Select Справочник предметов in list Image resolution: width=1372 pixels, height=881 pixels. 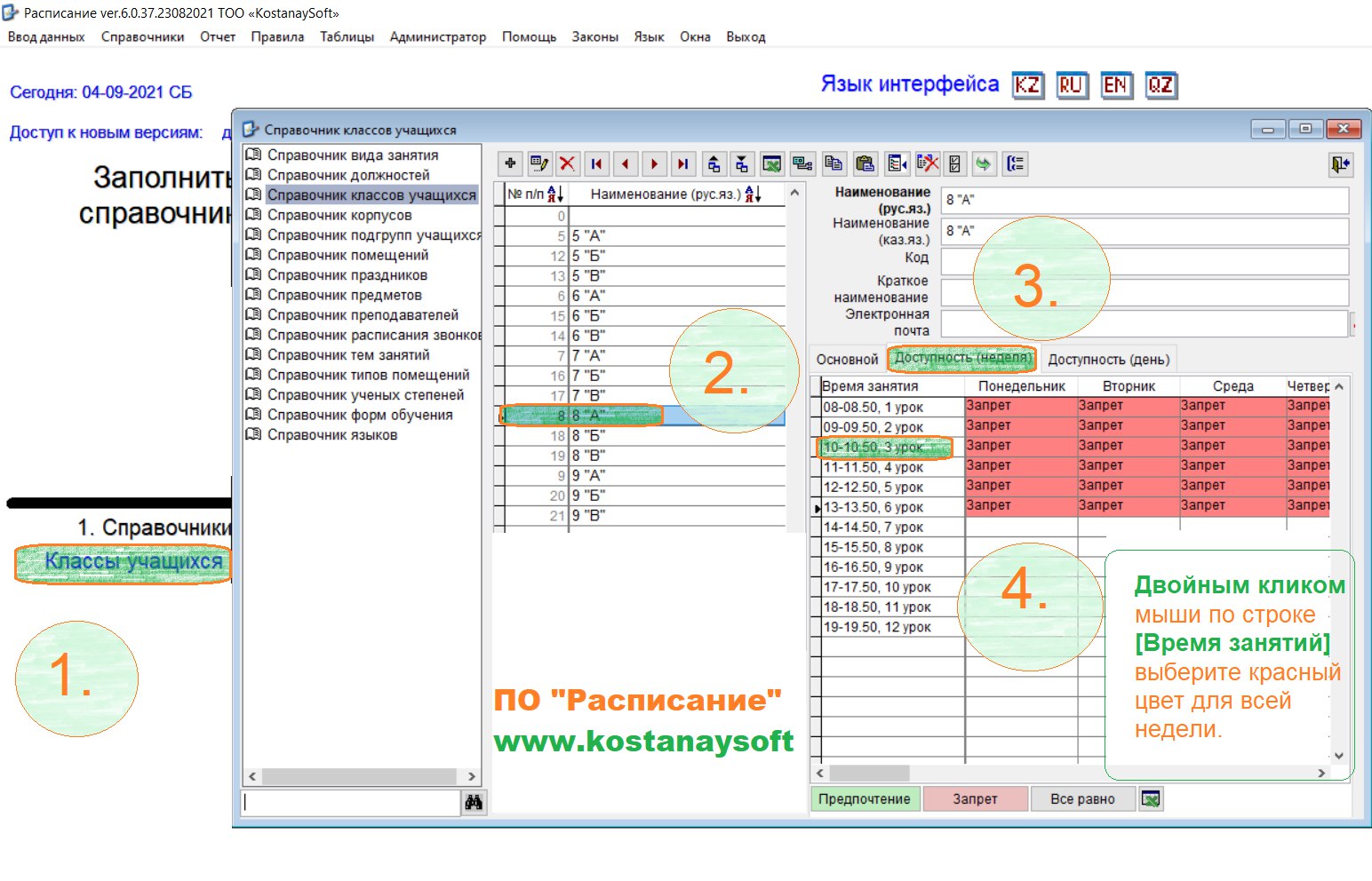coord(344,295)
